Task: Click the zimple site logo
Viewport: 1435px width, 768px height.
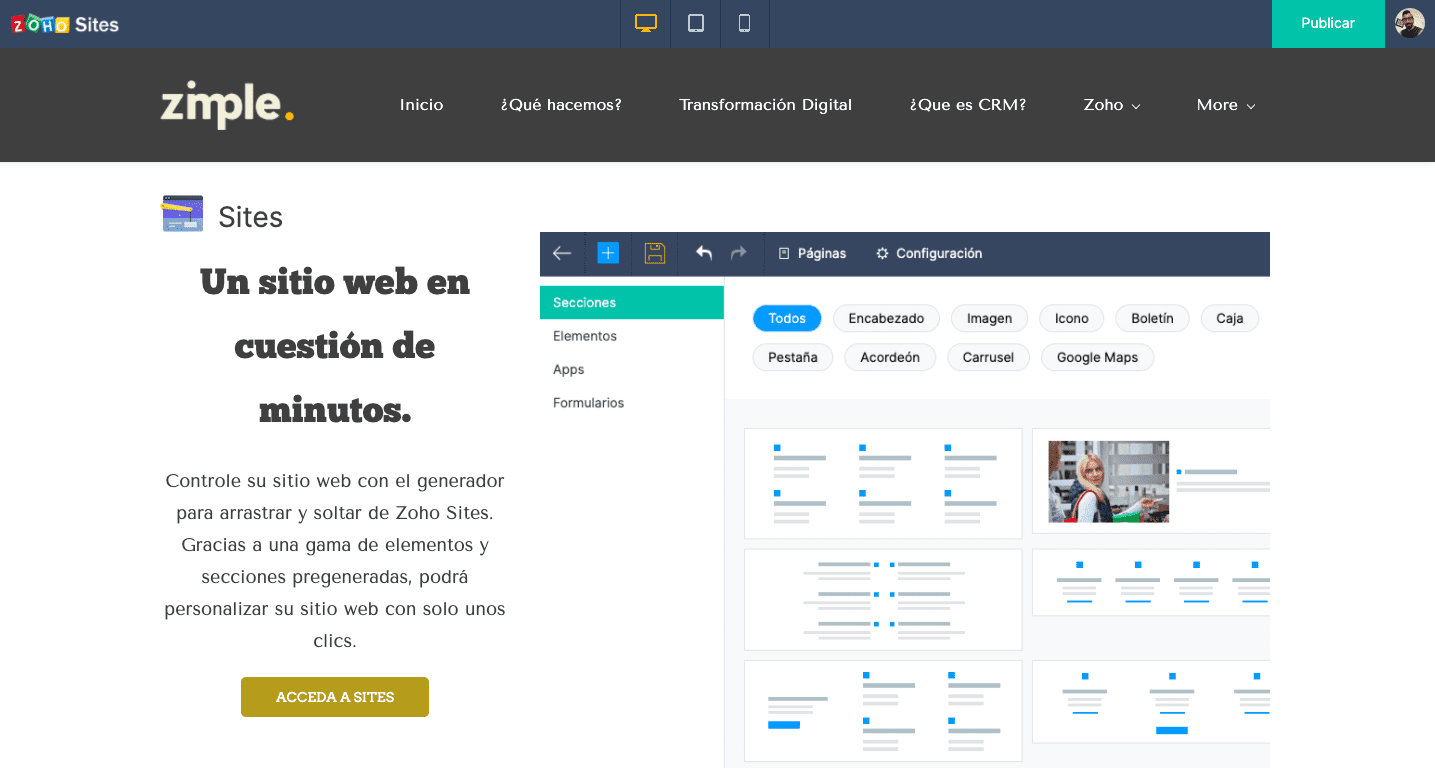Action: point(227,104)
